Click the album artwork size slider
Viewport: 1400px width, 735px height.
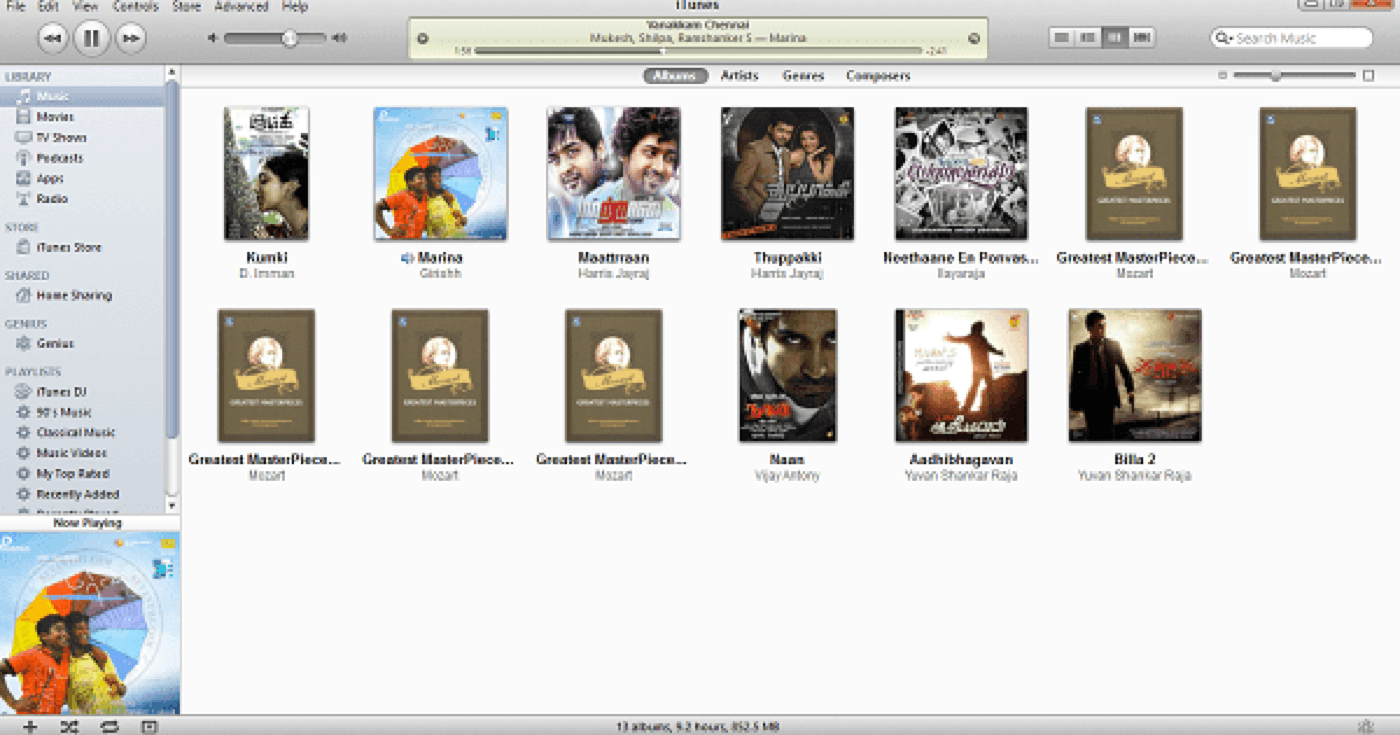pyautogui.click(x=1296, y=76)
